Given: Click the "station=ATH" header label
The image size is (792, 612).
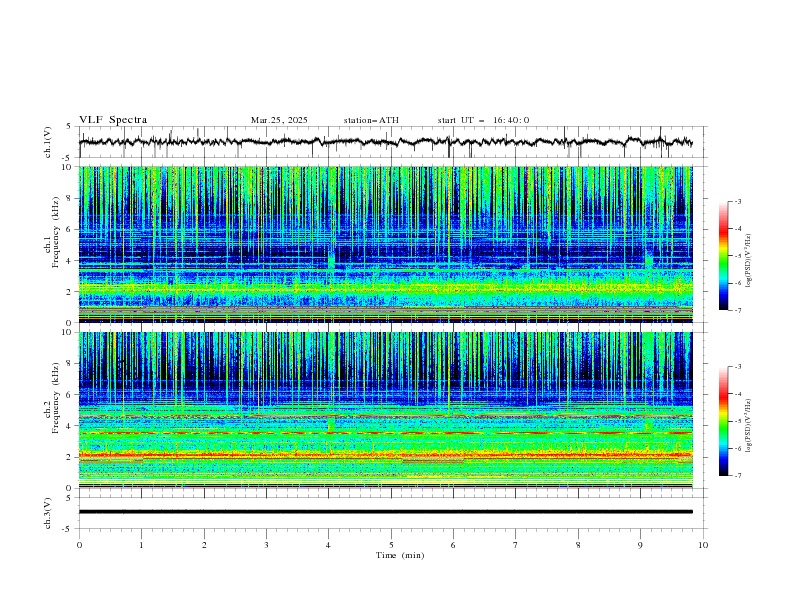Looking at the screenshot, I should coord(371,120).
